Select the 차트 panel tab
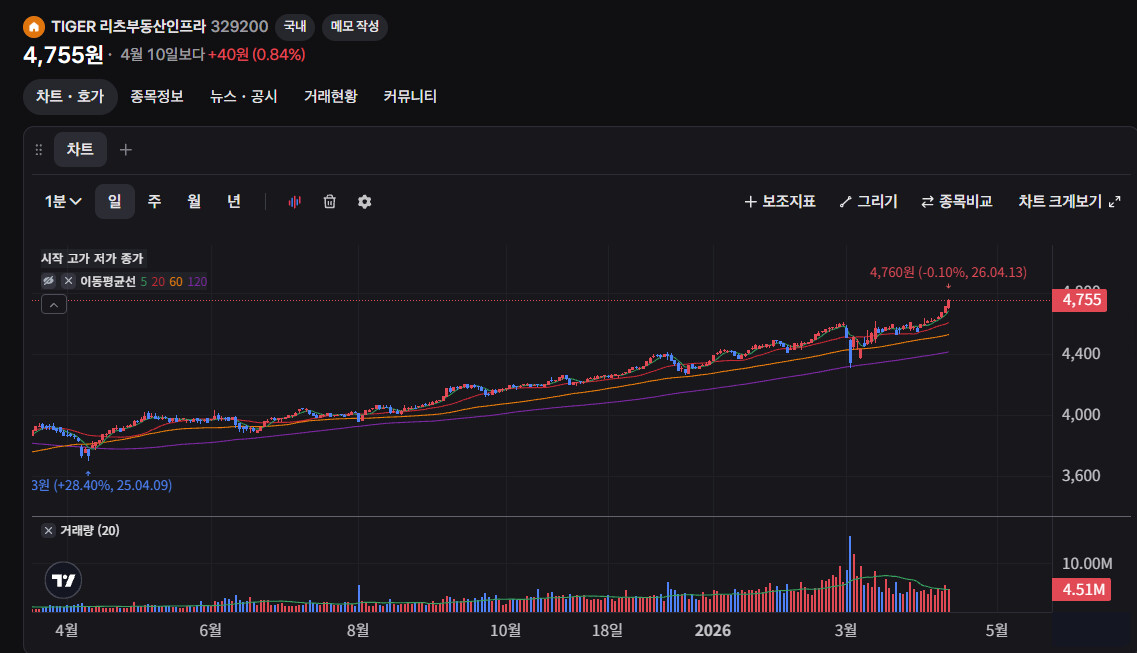This screenshot has width=1137, height=653. point(80,149)
